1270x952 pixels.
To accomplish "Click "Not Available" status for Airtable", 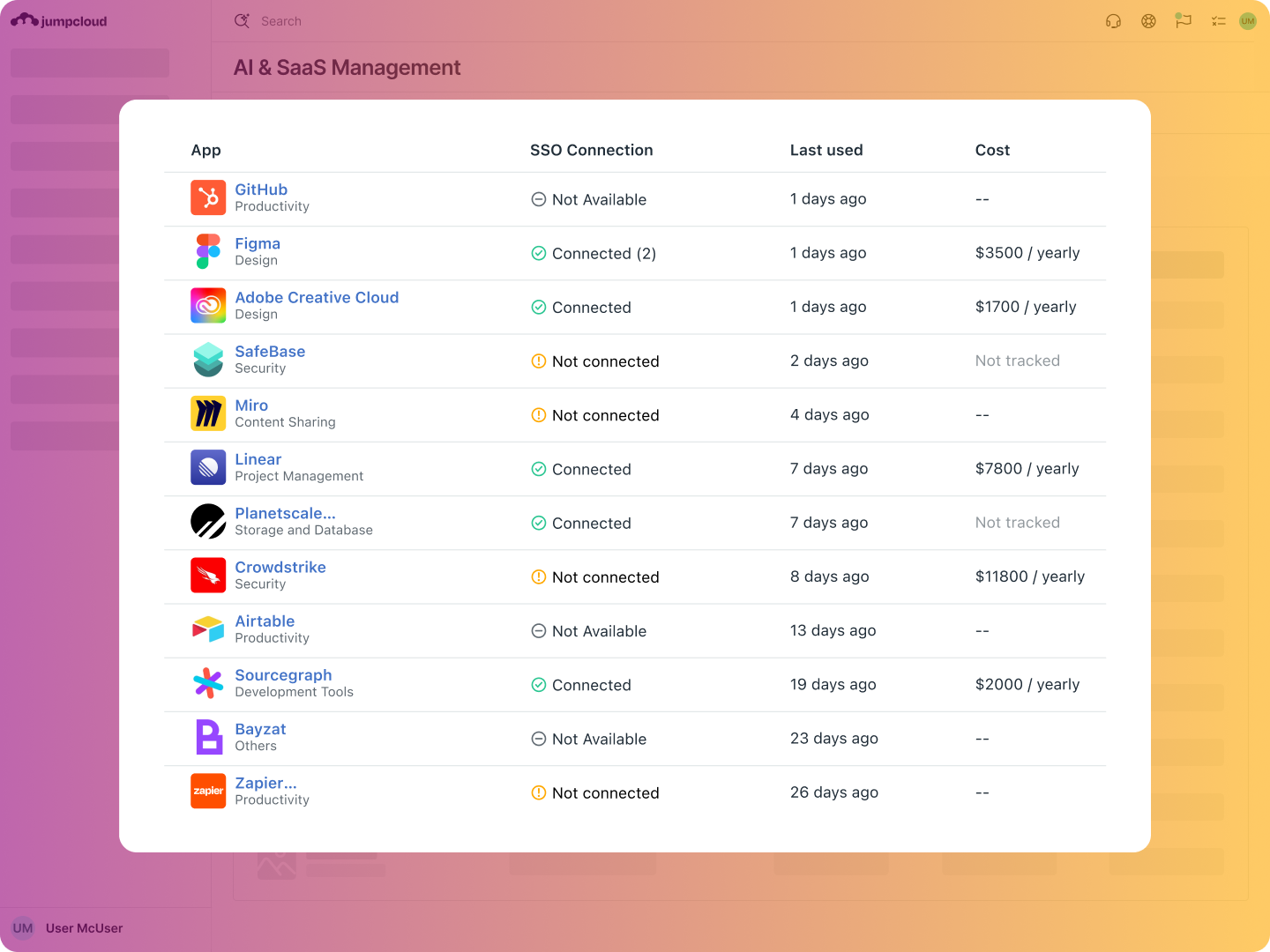I will [600, 631].
